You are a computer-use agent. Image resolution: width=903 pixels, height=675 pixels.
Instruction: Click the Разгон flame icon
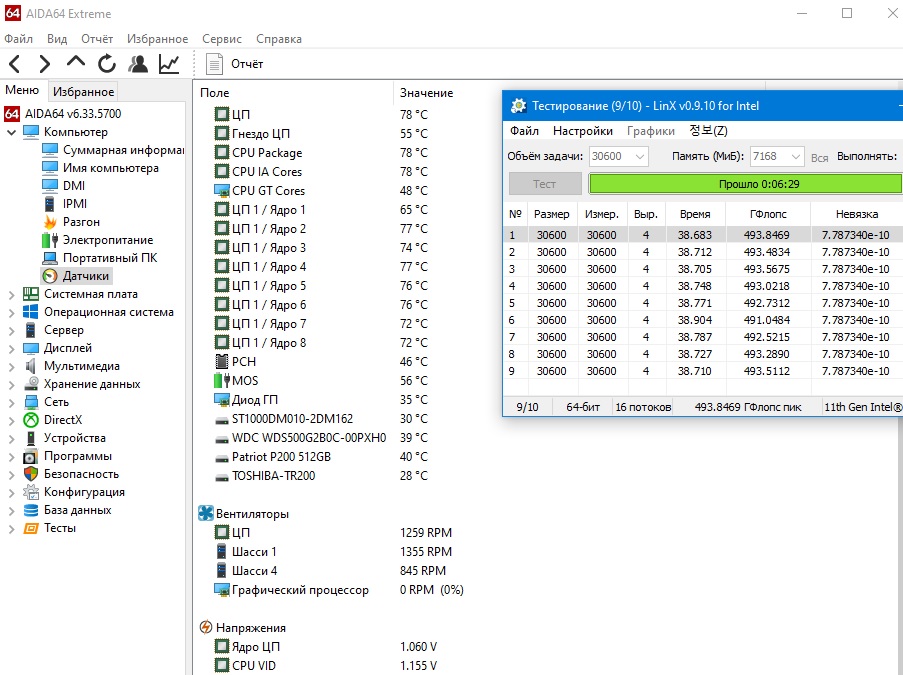tap(50, 222)
